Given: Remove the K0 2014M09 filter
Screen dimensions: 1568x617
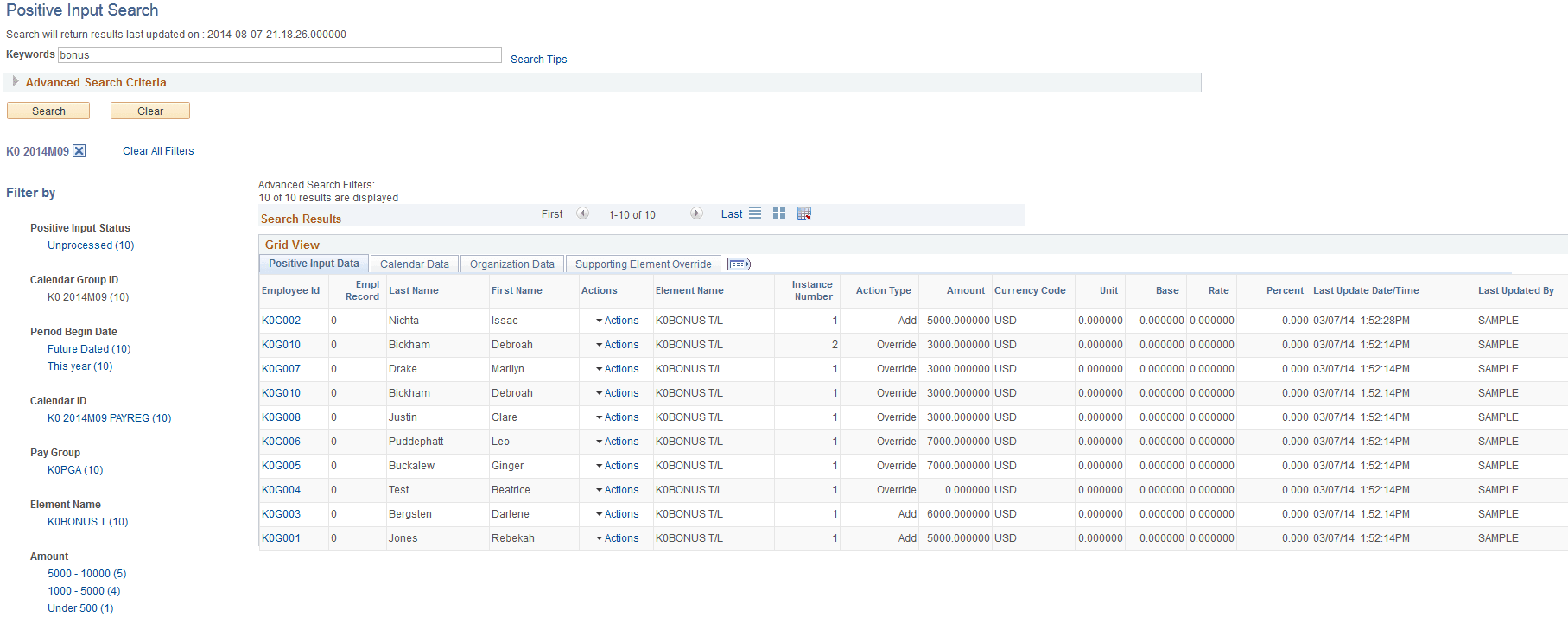Looking at the screenshot, I should [x=79, y=150].
